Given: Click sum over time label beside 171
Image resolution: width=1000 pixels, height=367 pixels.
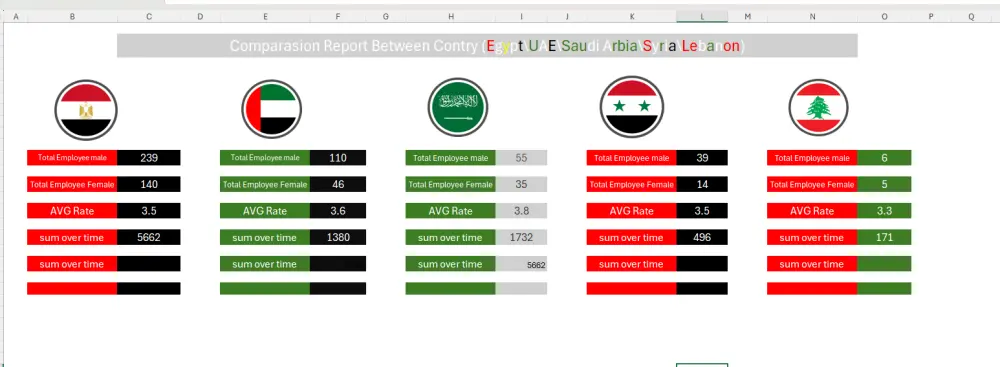Looking at the screenshot, I should click(x=812, y=237).
